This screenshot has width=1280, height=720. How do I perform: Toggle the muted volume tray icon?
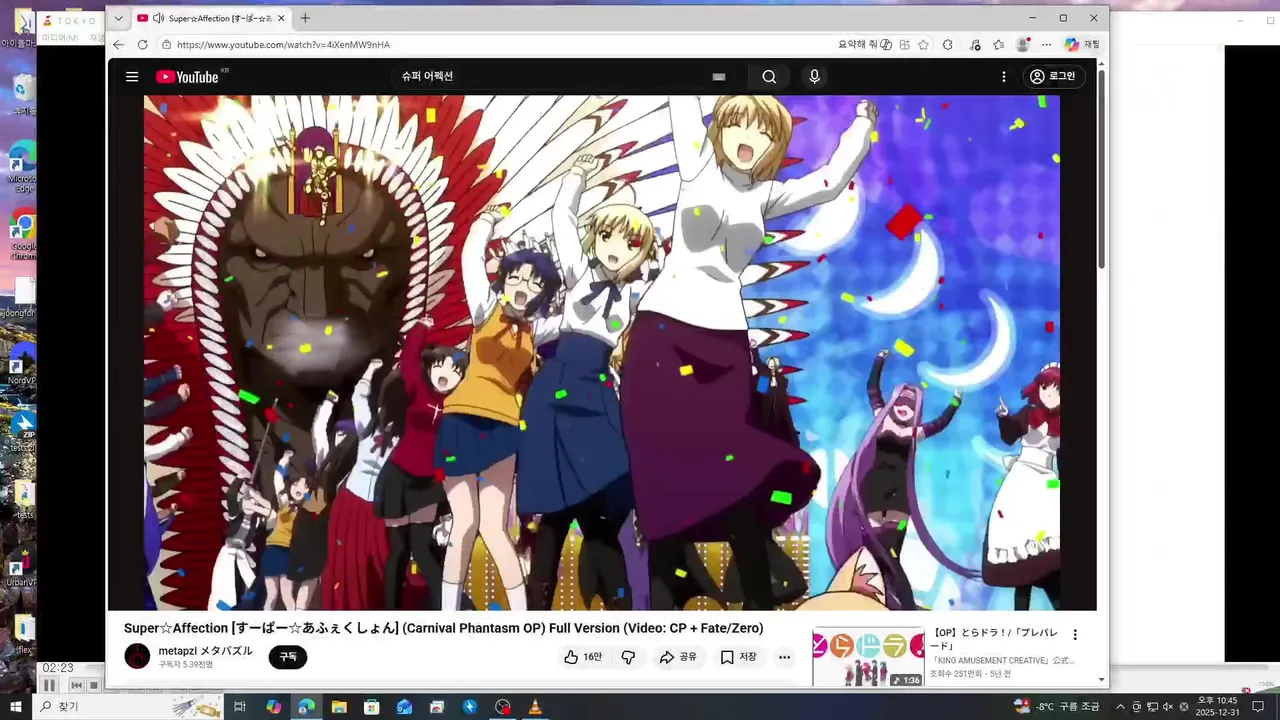(x=1168, y=707)
